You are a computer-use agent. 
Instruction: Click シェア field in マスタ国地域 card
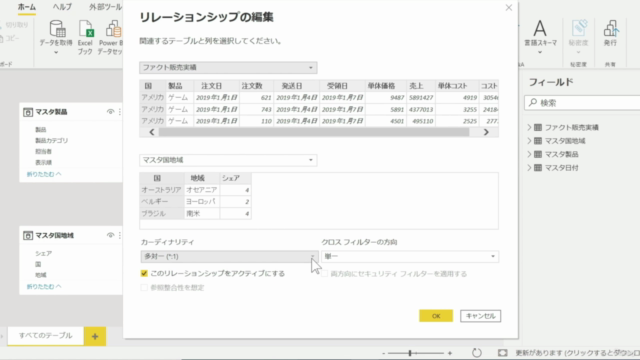[43, 253]
